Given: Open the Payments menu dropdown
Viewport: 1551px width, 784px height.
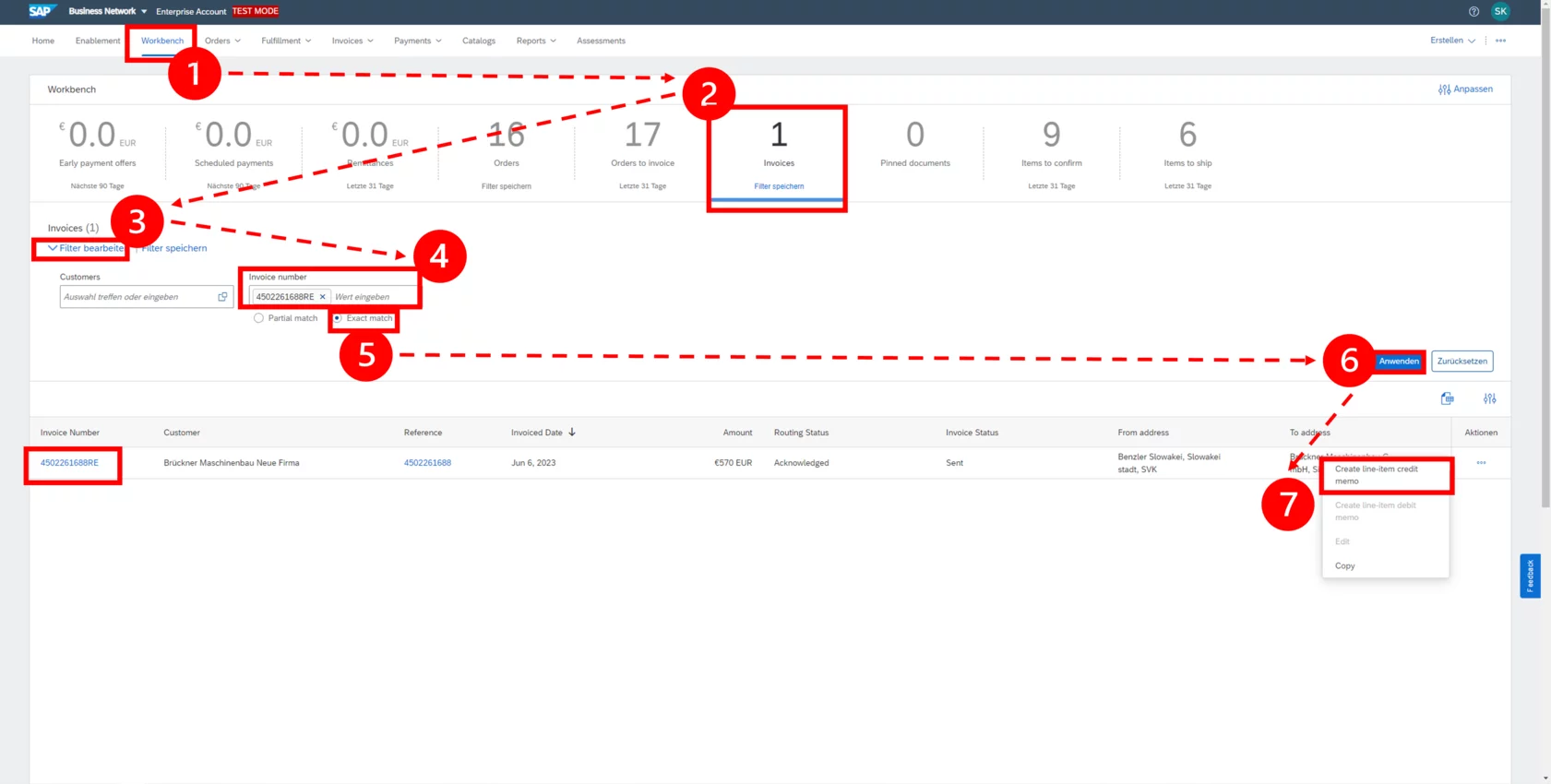Looking at the screenshot, I should (417, 41).
